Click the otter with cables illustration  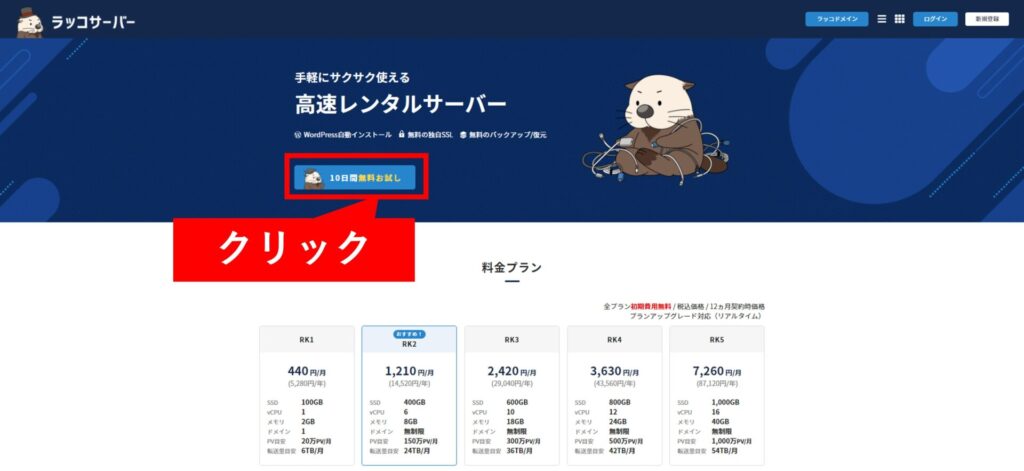coord(655,133)
